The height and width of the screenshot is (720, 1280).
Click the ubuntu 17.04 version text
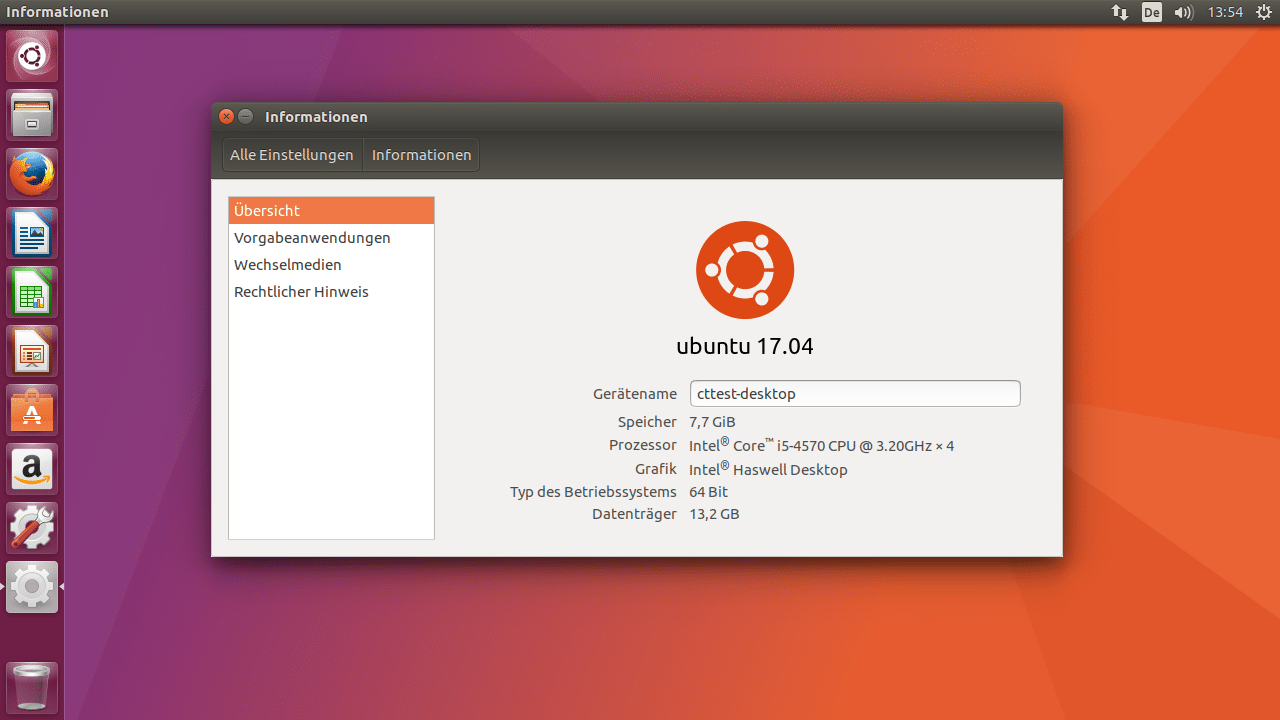point(745,347)
